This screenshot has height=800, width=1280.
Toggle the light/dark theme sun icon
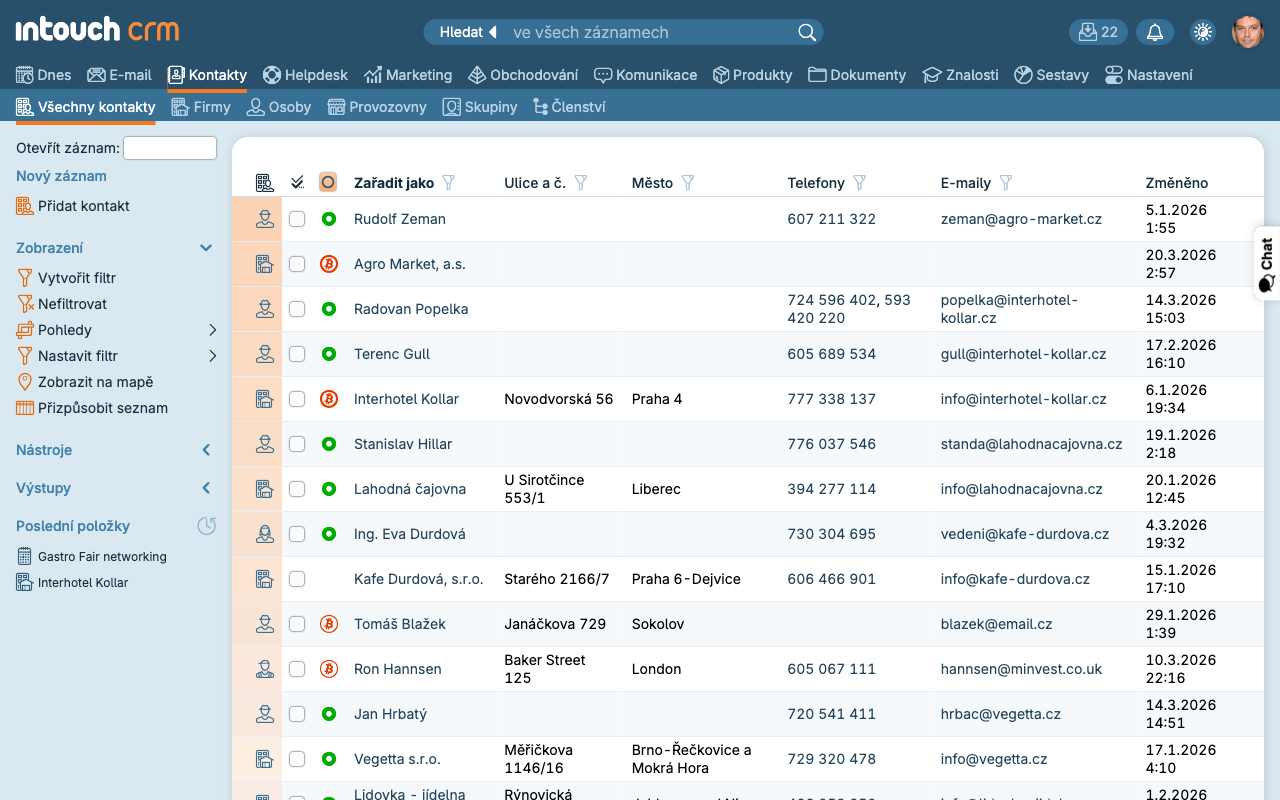pos(1202,32)
